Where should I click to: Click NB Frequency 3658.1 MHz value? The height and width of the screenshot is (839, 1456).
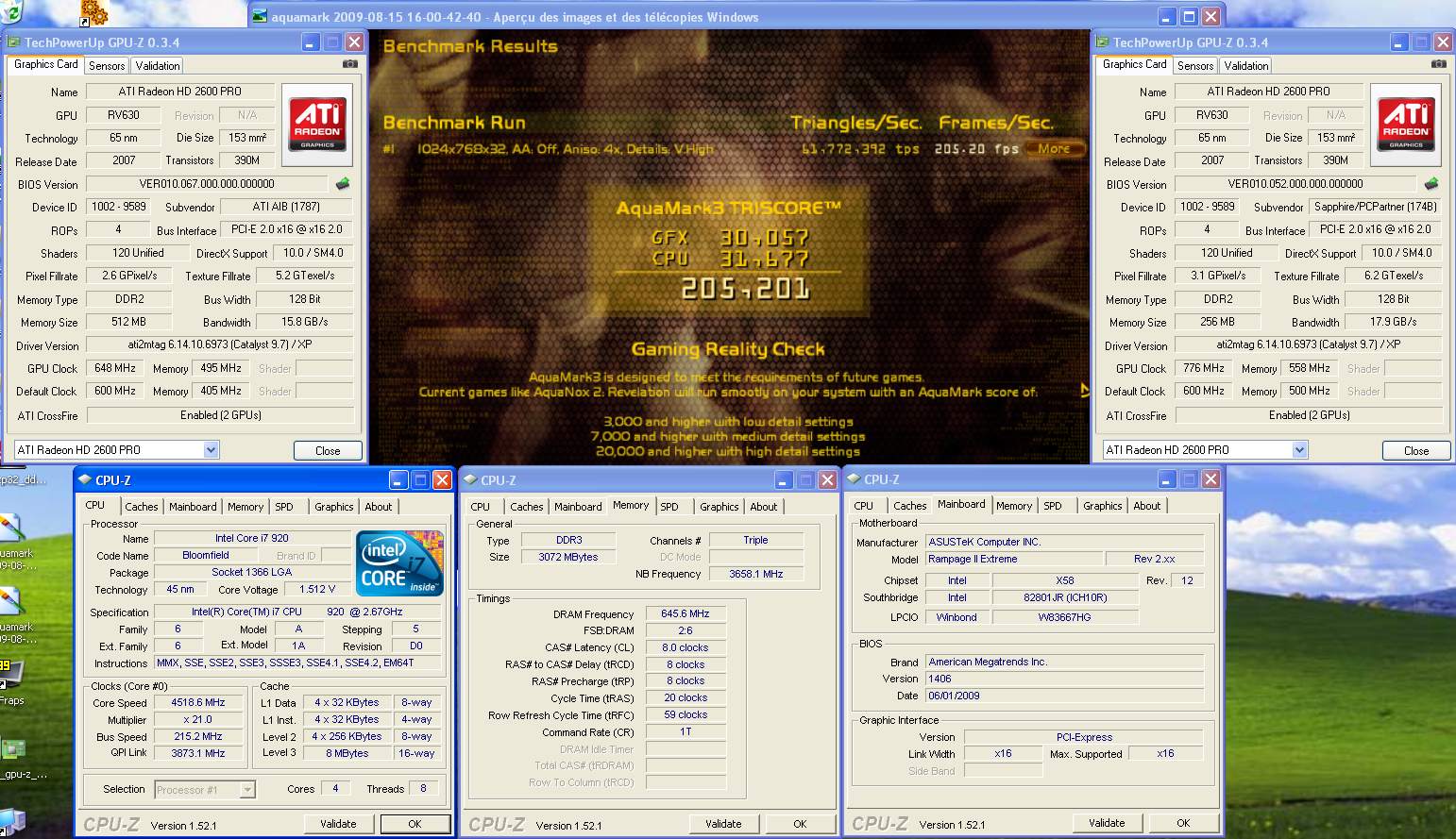(x=755, y=574)
